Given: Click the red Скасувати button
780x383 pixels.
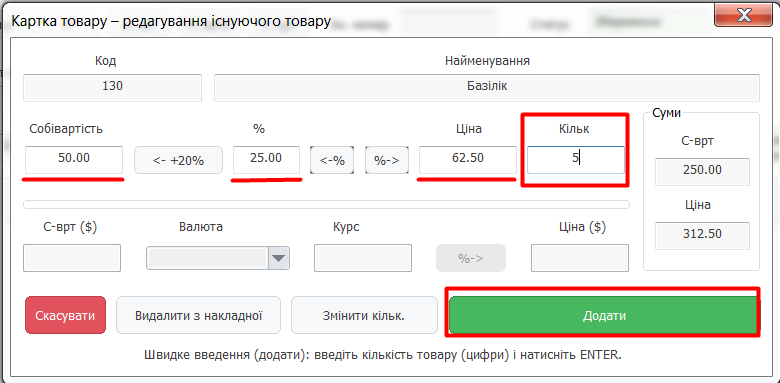Looking at the screenshot, I should tap(65, 315).
